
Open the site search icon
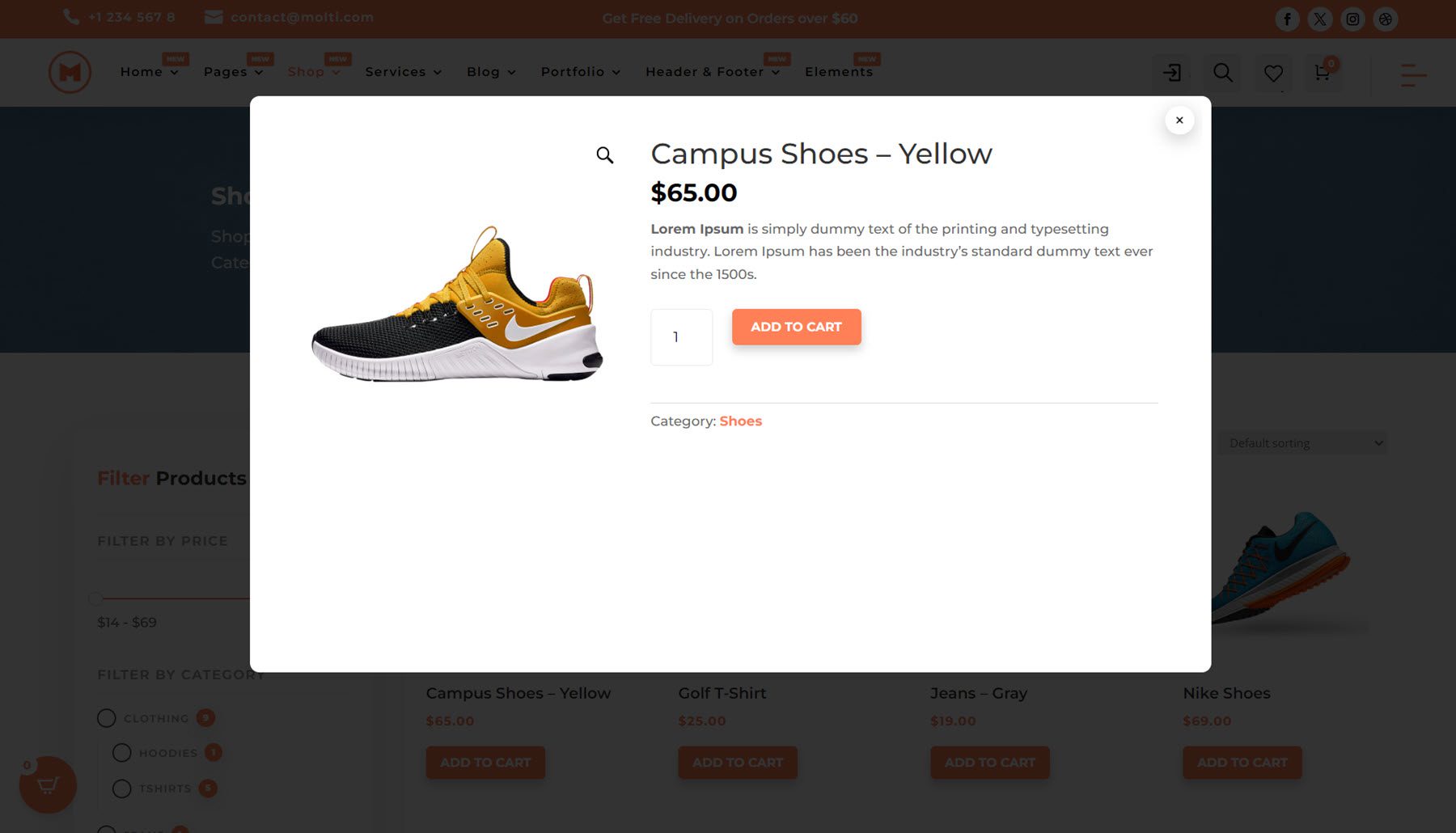point(1222,73)
